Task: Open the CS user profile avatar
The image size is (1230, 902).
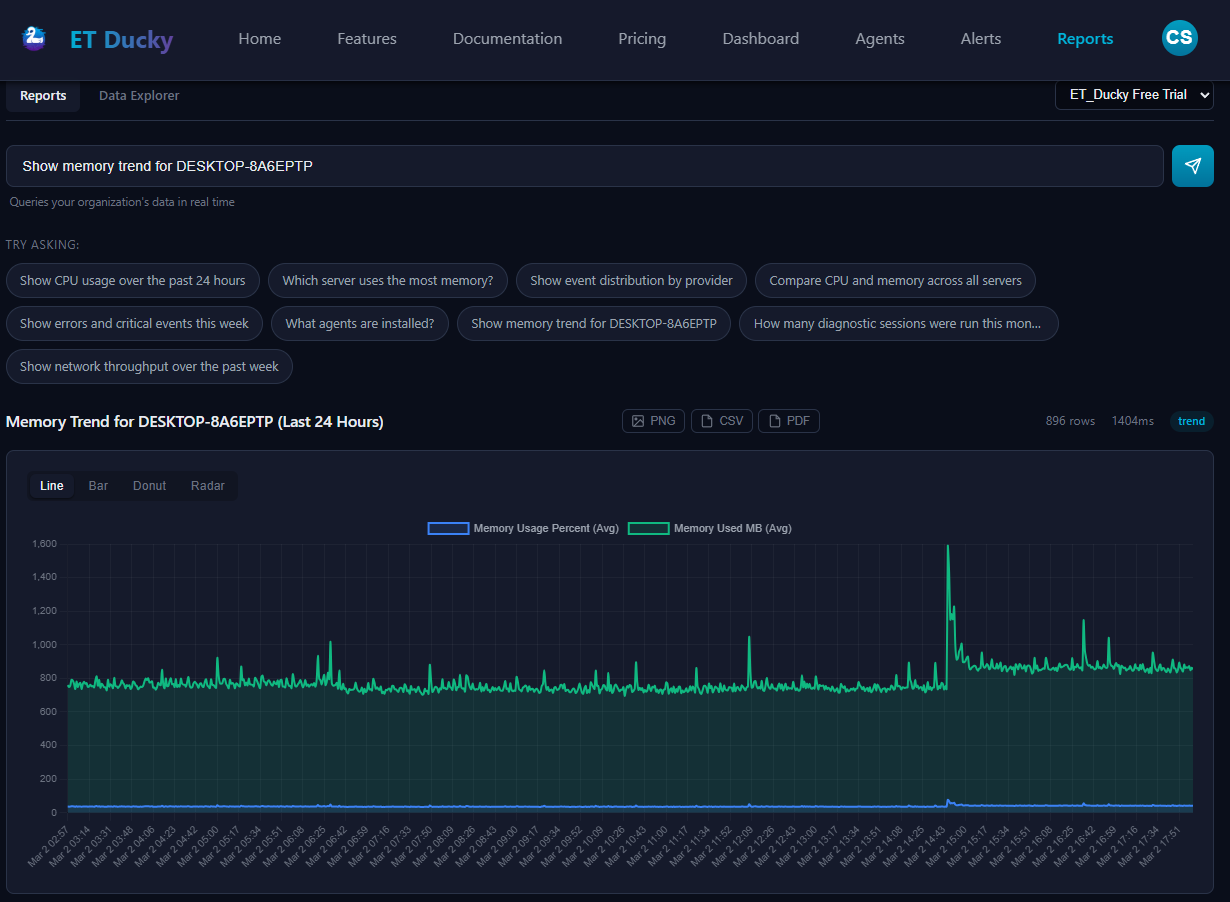Action: click(x=1179, y=37)
